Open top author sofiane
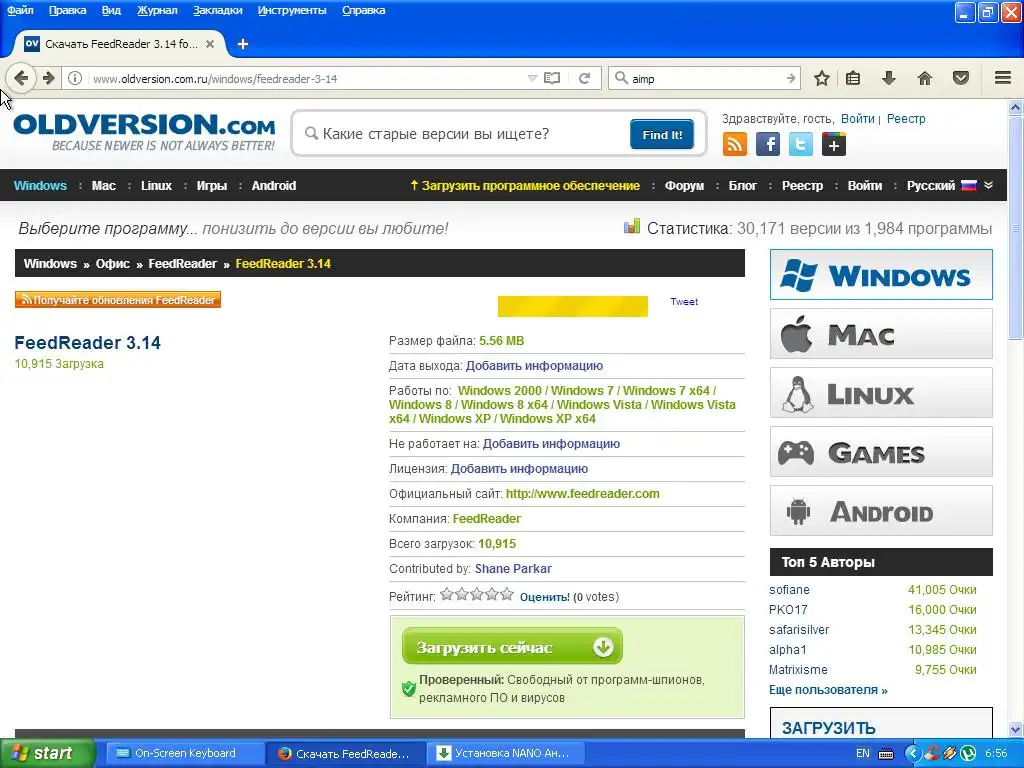The width and height of the screenshot is (1024, 768). [789, 590]
